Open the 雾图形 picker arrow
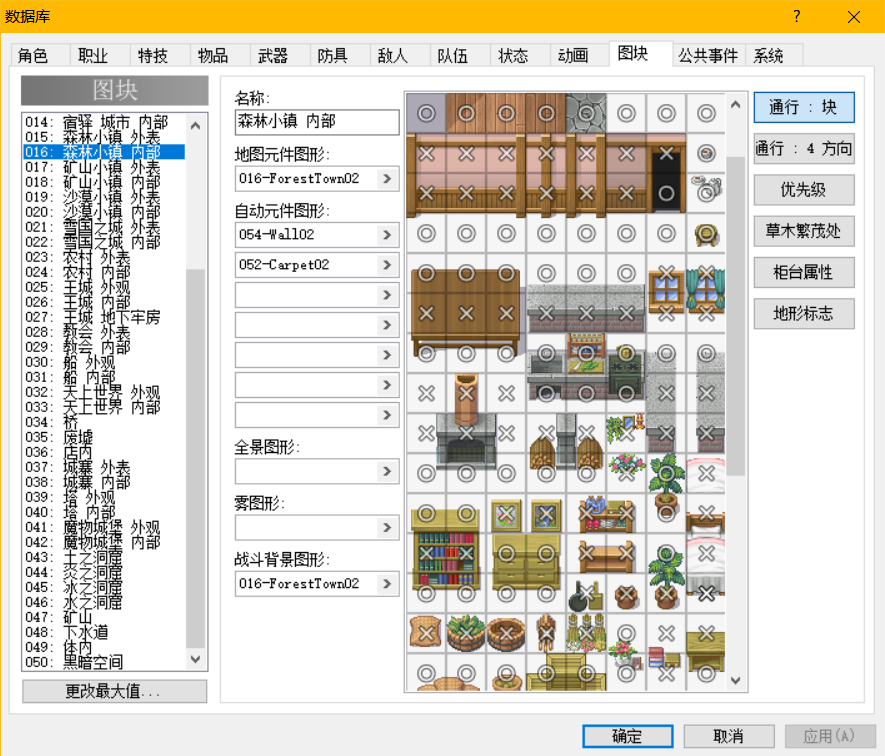The height and width of the screenshot is (756, 885). click(x=387, y=527)
